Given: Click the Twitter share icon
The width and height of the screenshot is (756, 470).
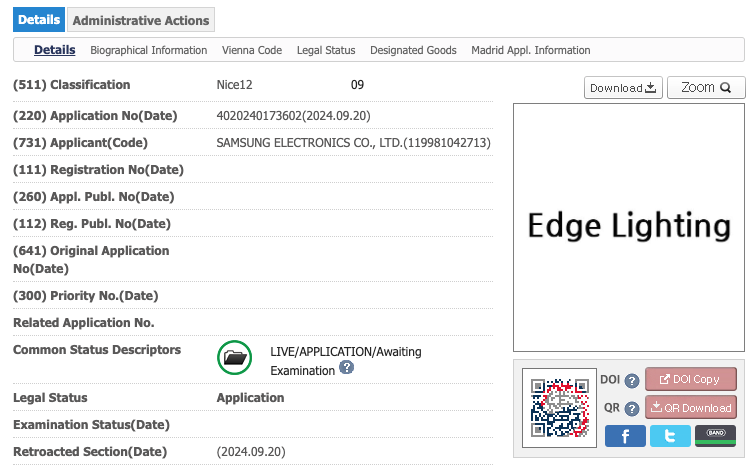Looking at the screenshot, I should (x=670, y=436).
